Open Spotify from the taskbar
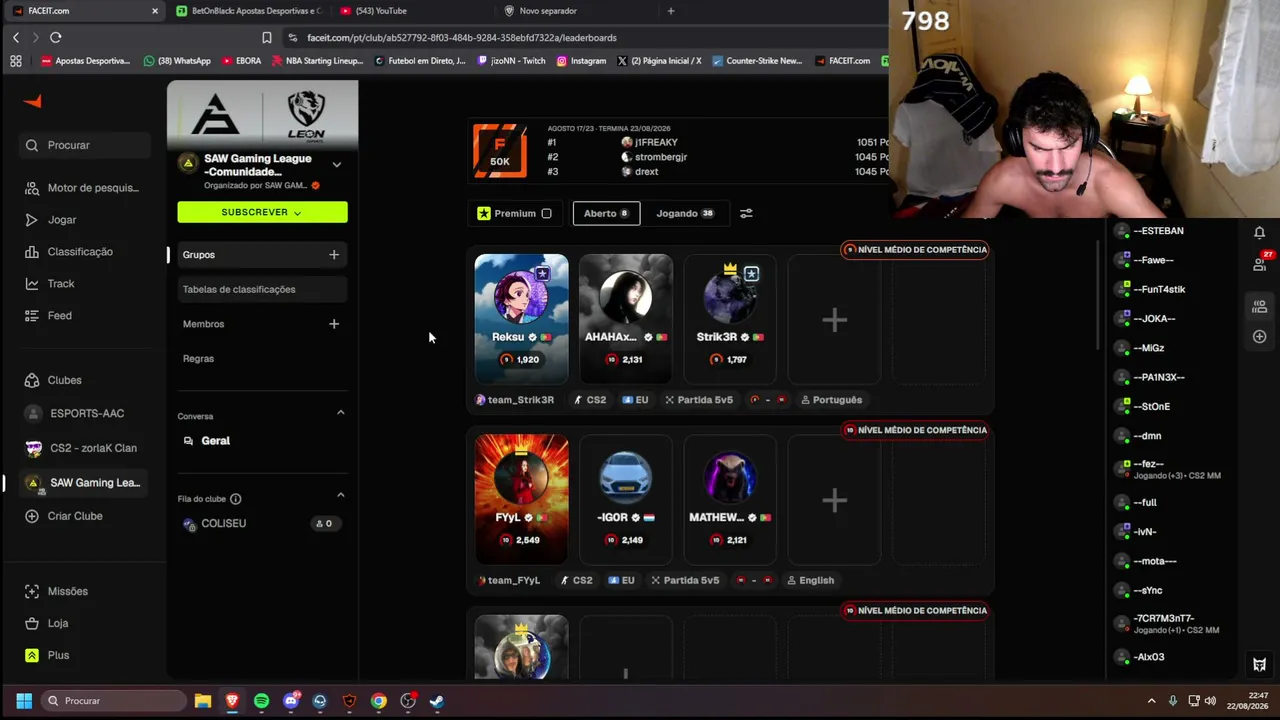 (x=261, y=701)
